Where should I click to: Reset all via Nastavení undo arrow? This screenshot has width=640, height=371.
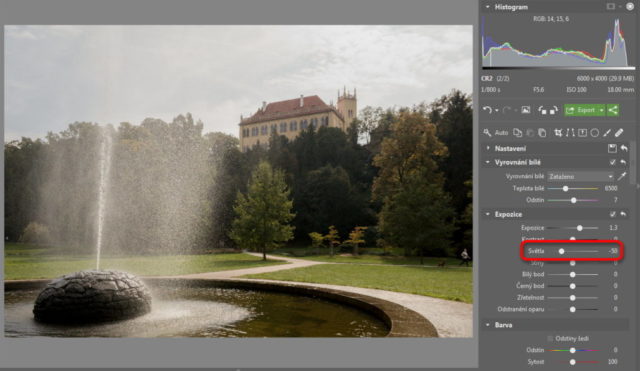coord(624,149)
